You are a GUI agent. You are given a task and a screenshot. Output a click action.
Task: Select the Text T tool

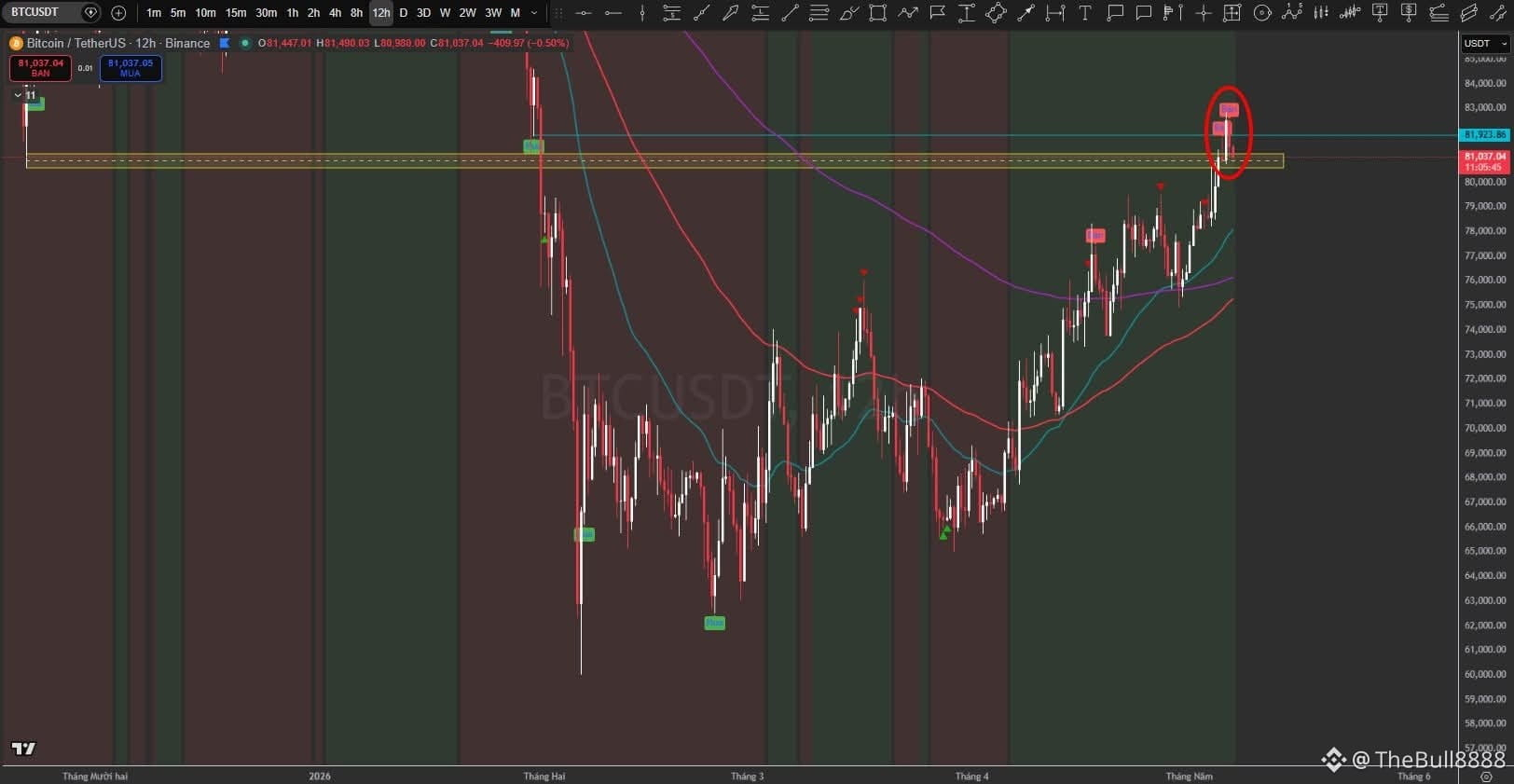tap(1084, 13)
